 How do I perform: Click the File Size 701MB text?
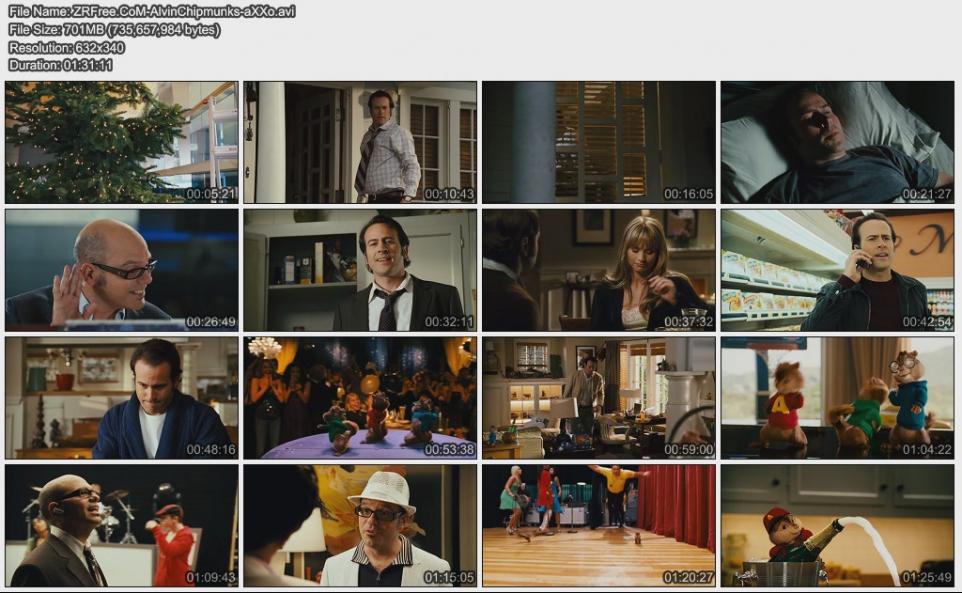click(114, 29)
